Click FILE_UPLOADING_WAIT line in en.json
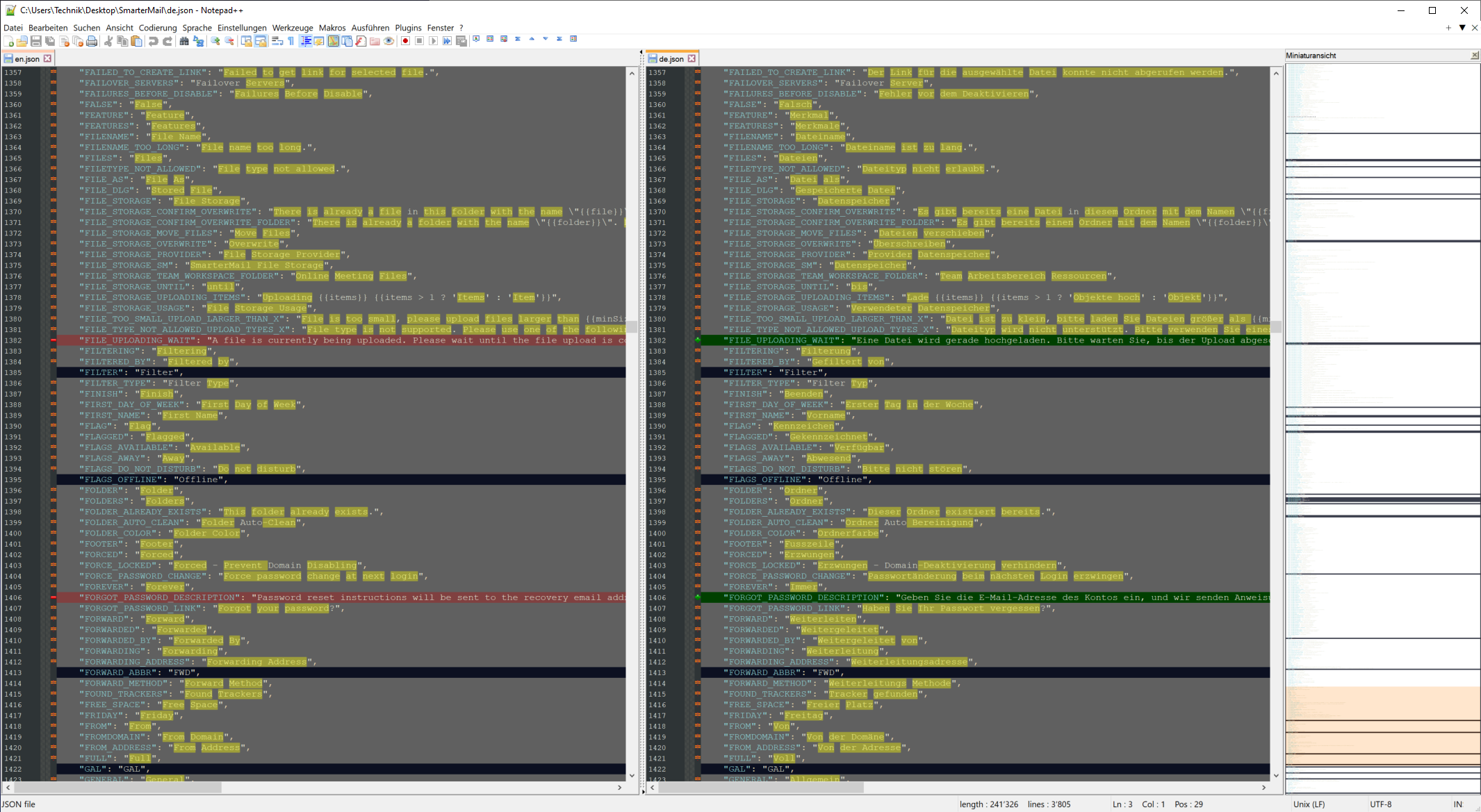 coord(341,340)
